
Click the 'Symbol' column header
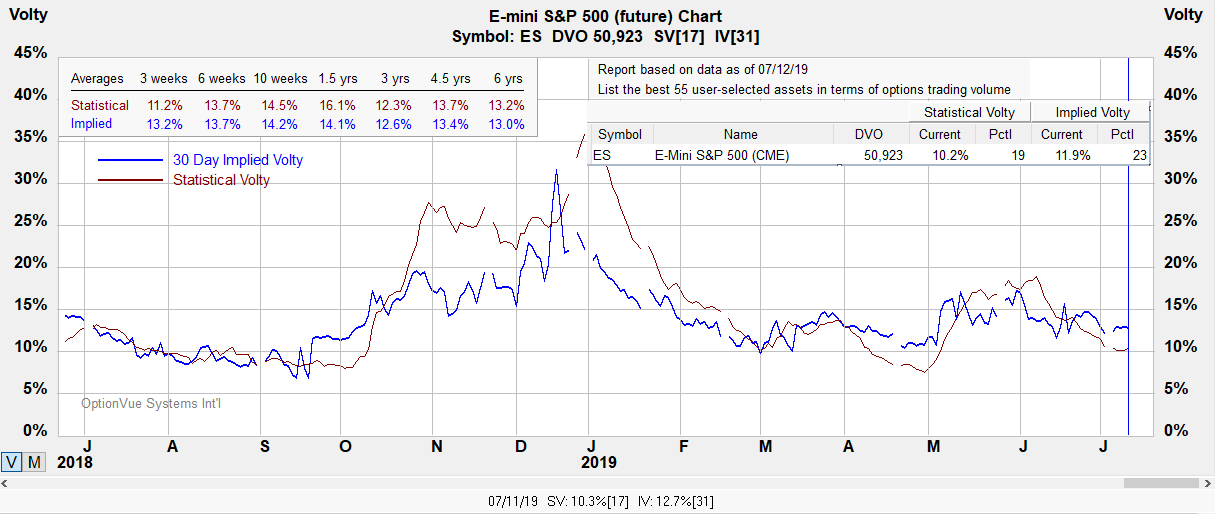click(620, 134)
